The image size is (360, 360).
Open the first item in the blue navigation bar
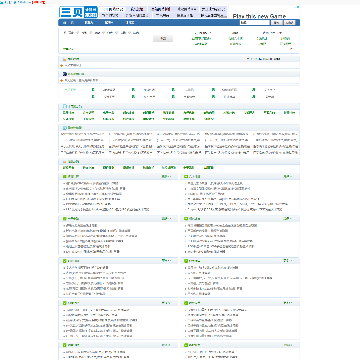(x=68, y=23)
